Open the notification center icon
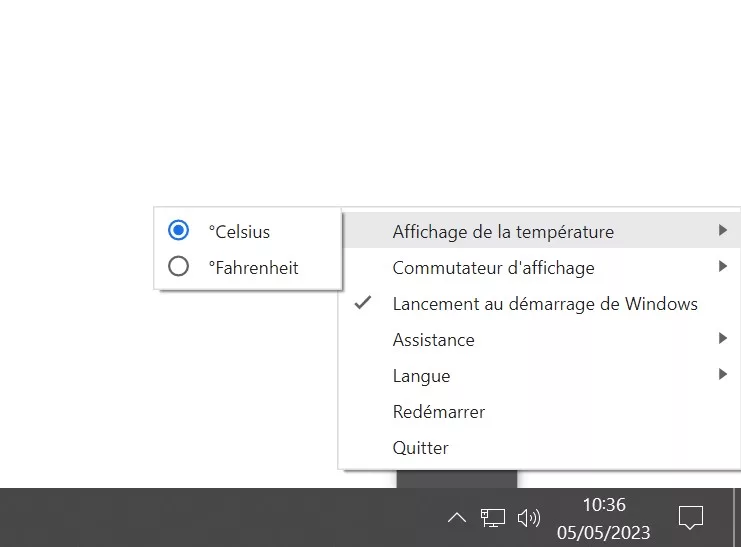The width and height of the screenshot is (741, 547). tap(690, 518)
